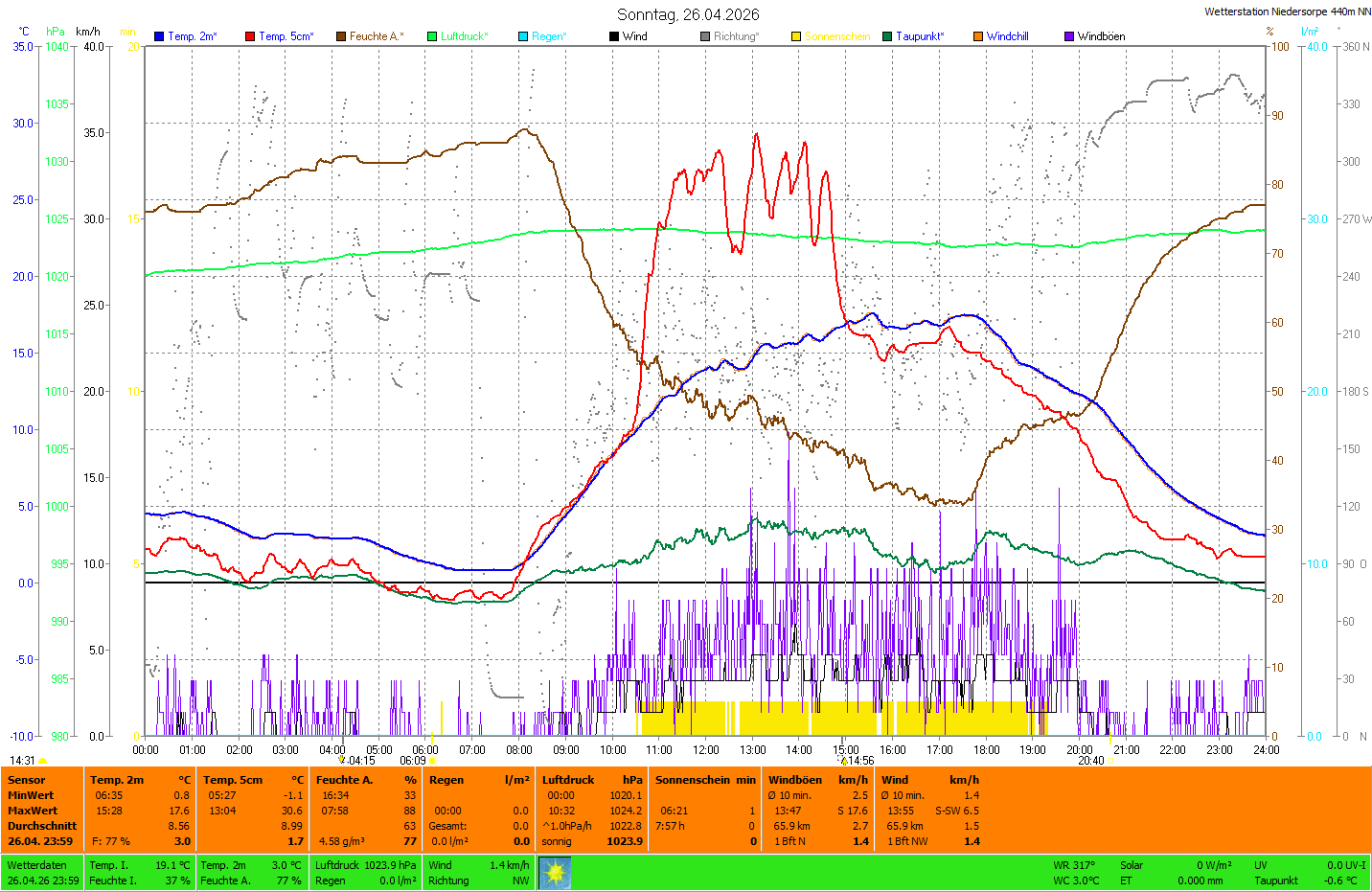1372x892 pixels.
Task: Click the blue Temp. 2m legend swatch
Action: pyautogui.click(x=159, y=36)
